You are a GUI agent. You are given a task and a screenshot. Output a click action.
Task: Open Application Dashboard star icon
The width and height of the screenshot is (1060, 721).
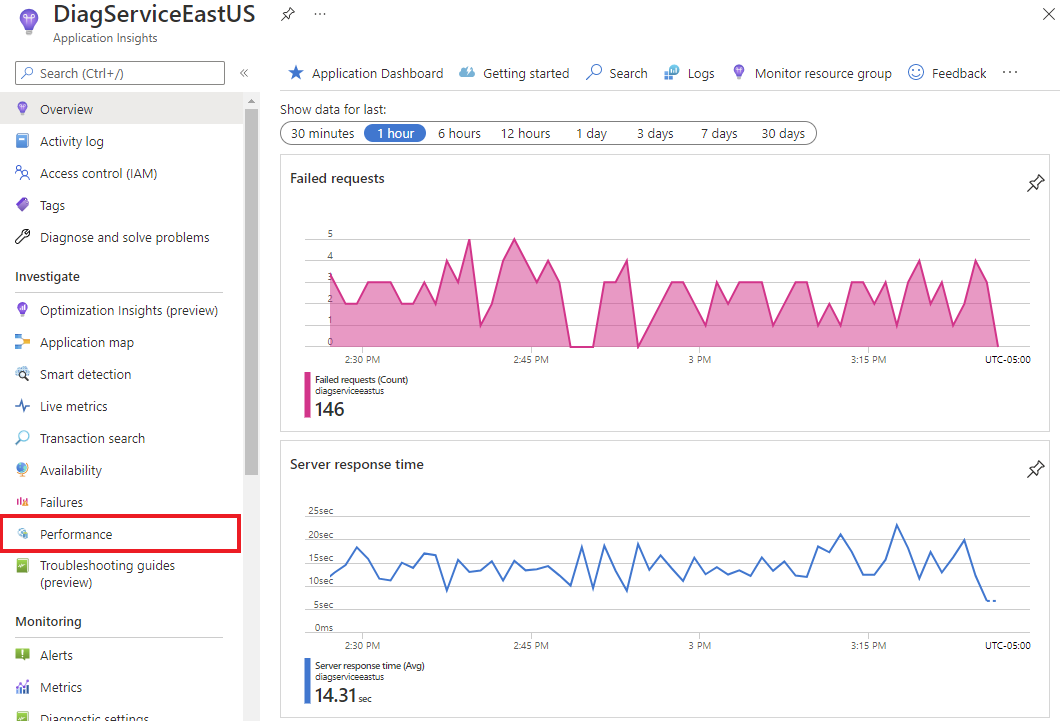[x=296, y=73]
